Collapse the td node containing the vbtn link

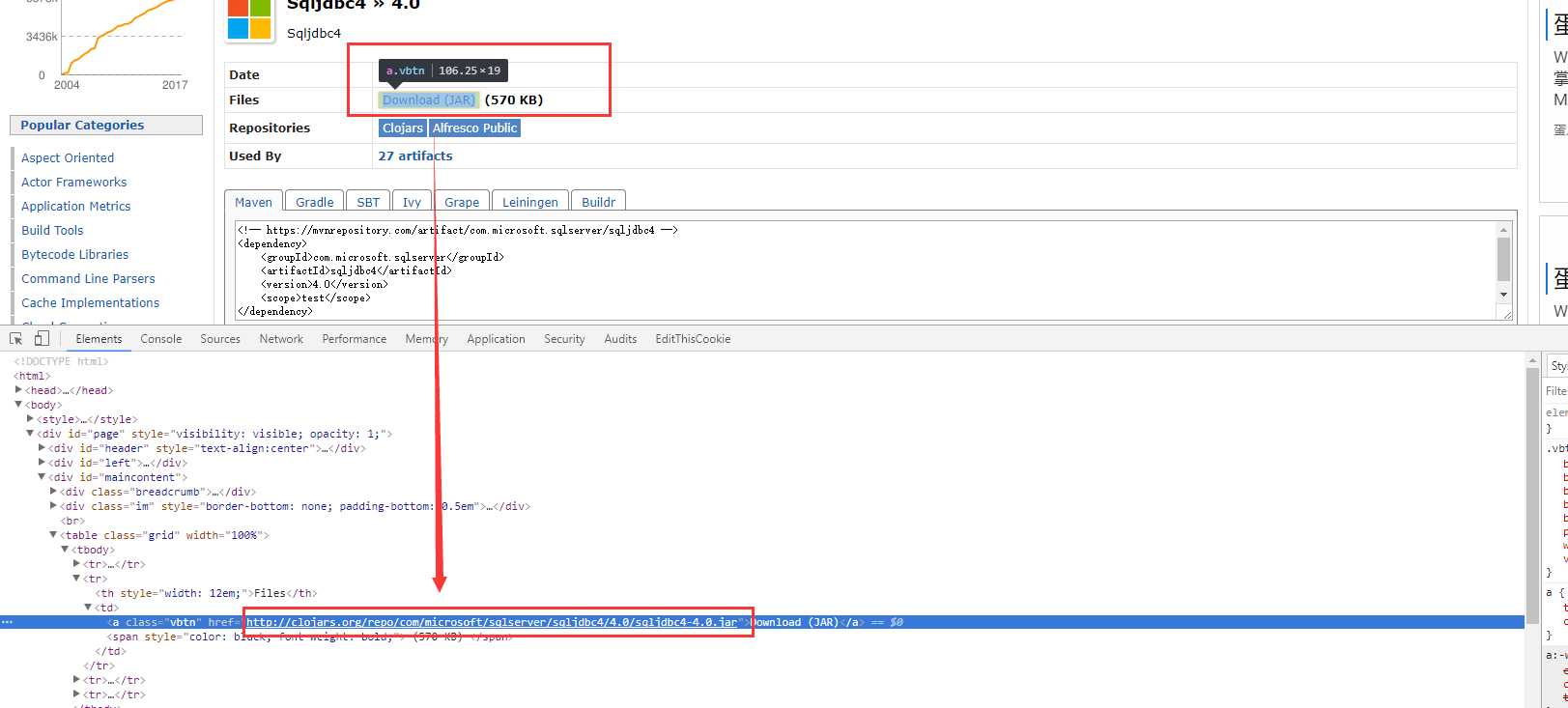point(88,608)
